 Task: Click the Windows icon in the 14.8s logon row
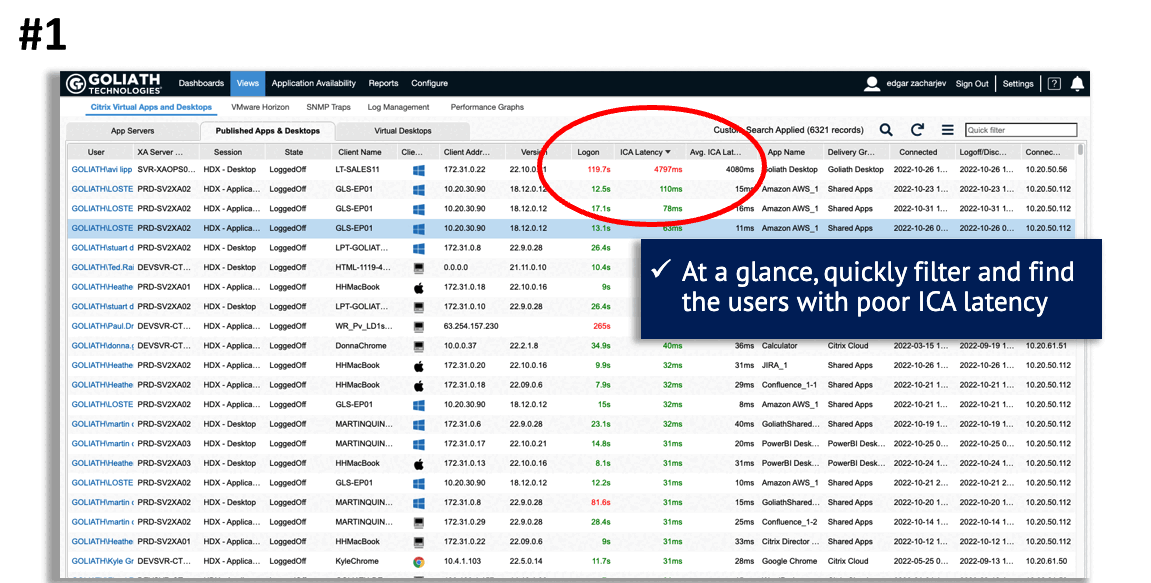(418, 443)
